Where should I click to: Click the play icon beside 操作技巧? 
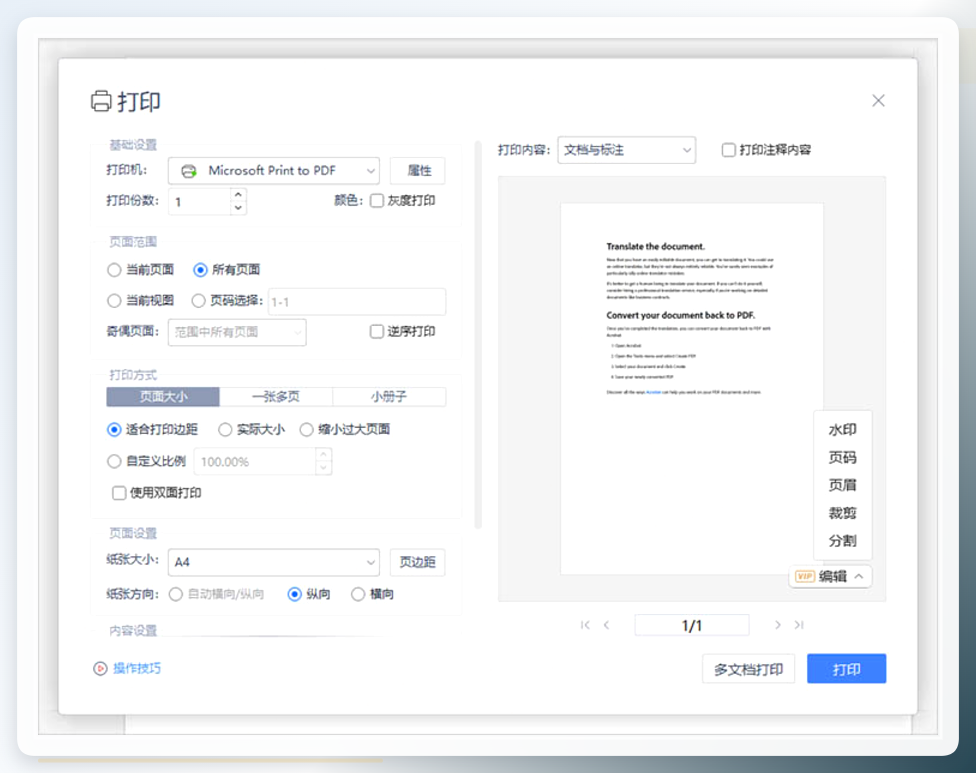point(100,668)
